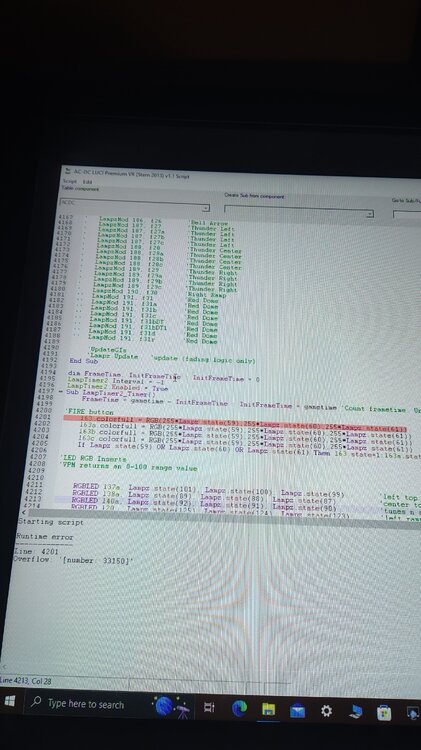
Task: Open Settings gear on the taskbar
Action: (326, 711)
